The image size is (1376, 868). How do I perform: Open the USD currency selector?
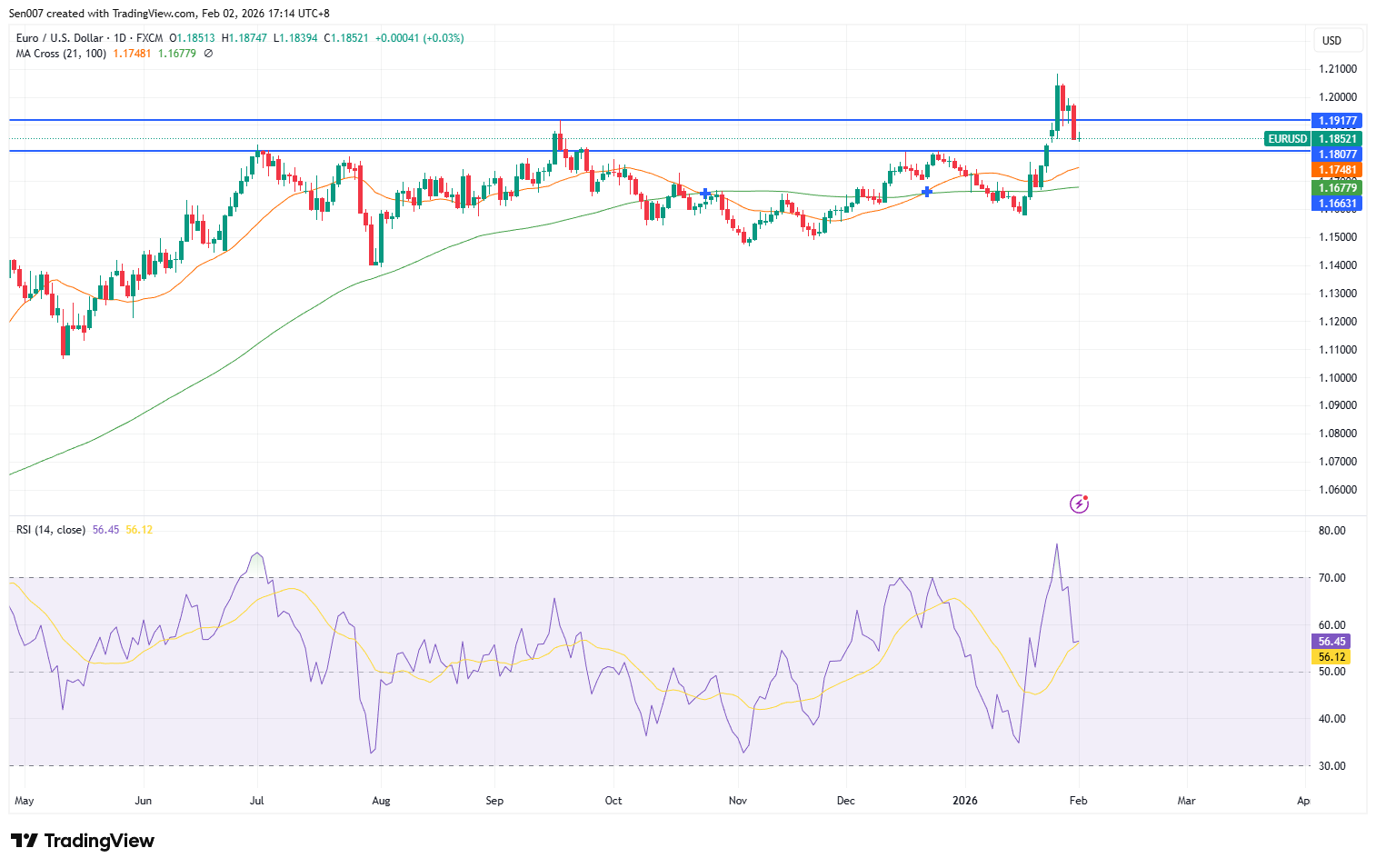(1338, 40)
